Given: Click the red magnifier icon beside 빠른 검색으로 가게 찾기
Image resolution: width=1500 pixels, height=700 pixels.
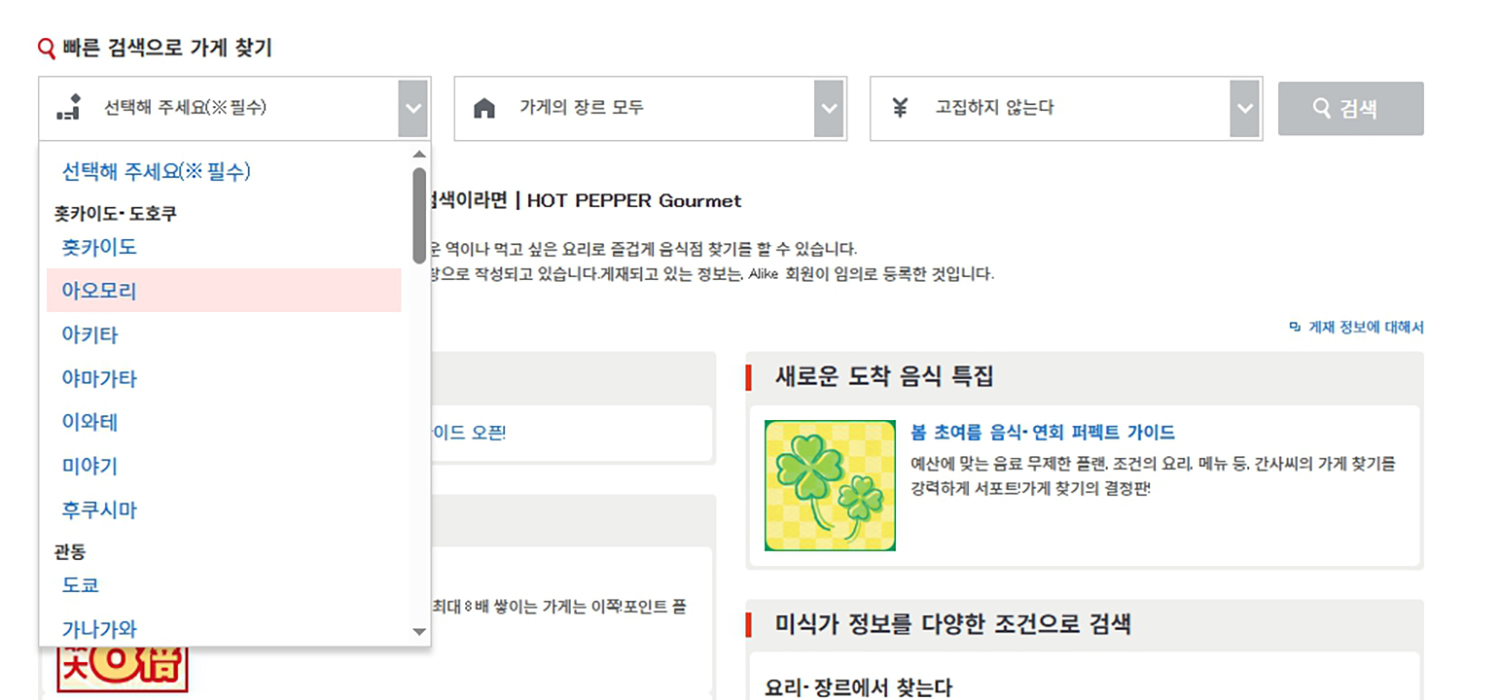Looking at the screenshot, I should [x=44, y=46].
